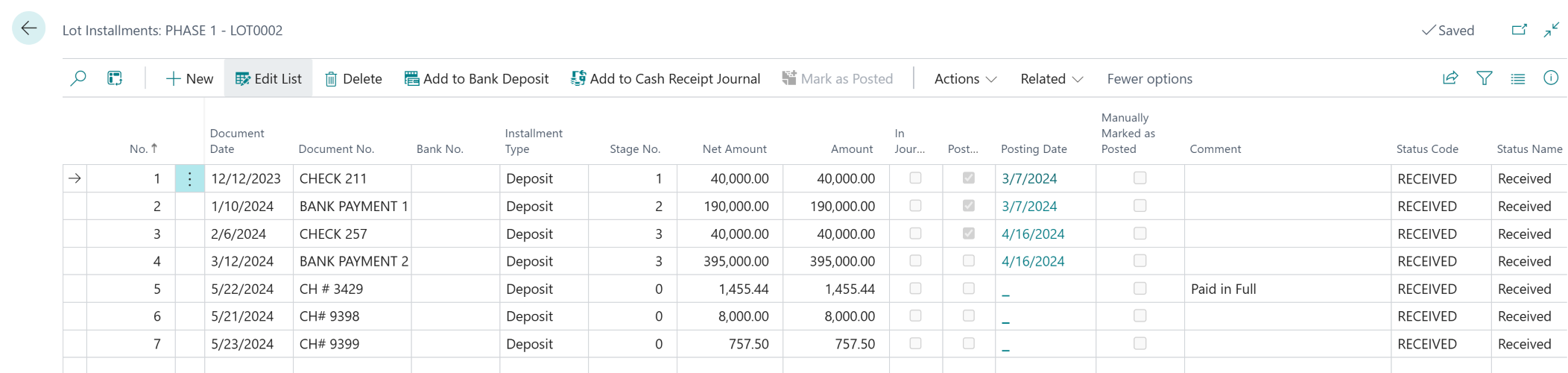Check In Journal box for CHECK 211

(x=915, y=178)
